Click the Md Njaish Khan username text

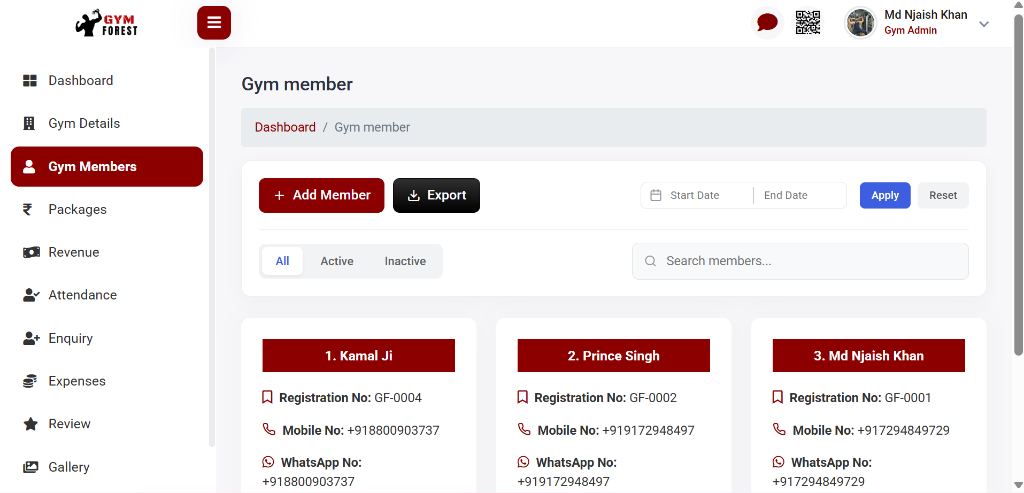click(926, 15)
